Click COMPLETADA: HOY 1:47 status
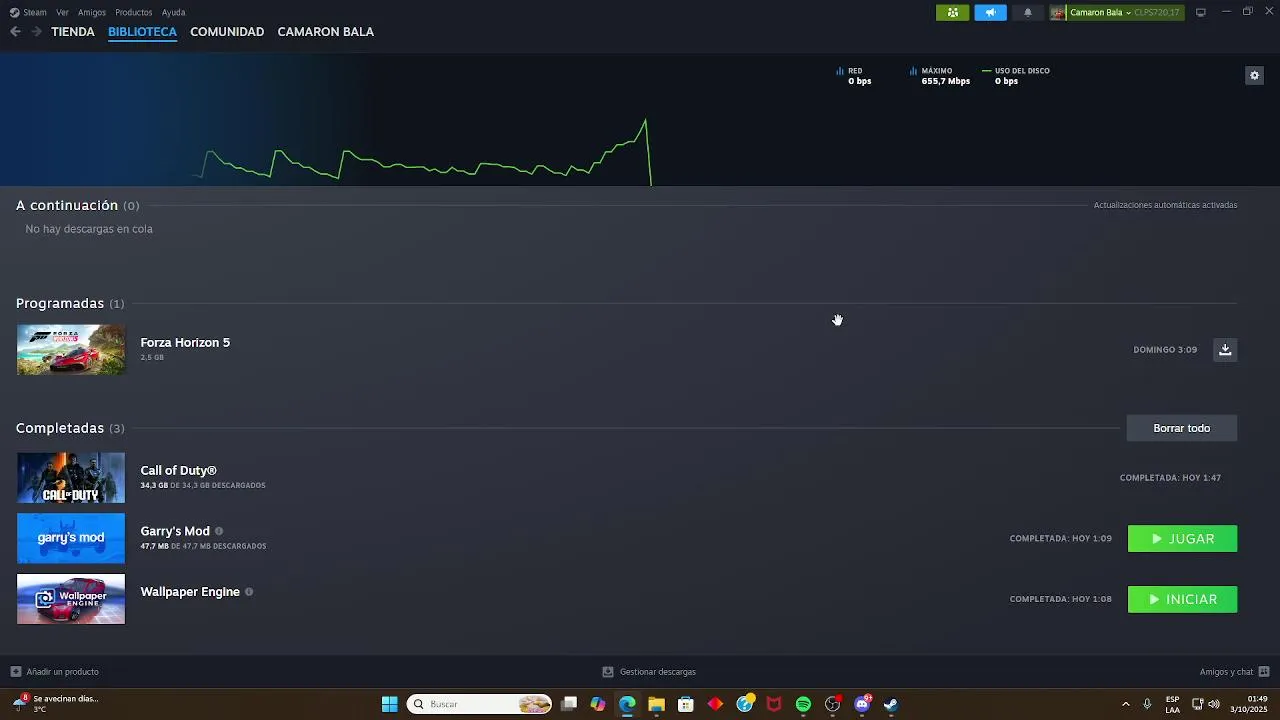Image resolution: width=1280 pixels, height=720 pixels. (1170, 478)
